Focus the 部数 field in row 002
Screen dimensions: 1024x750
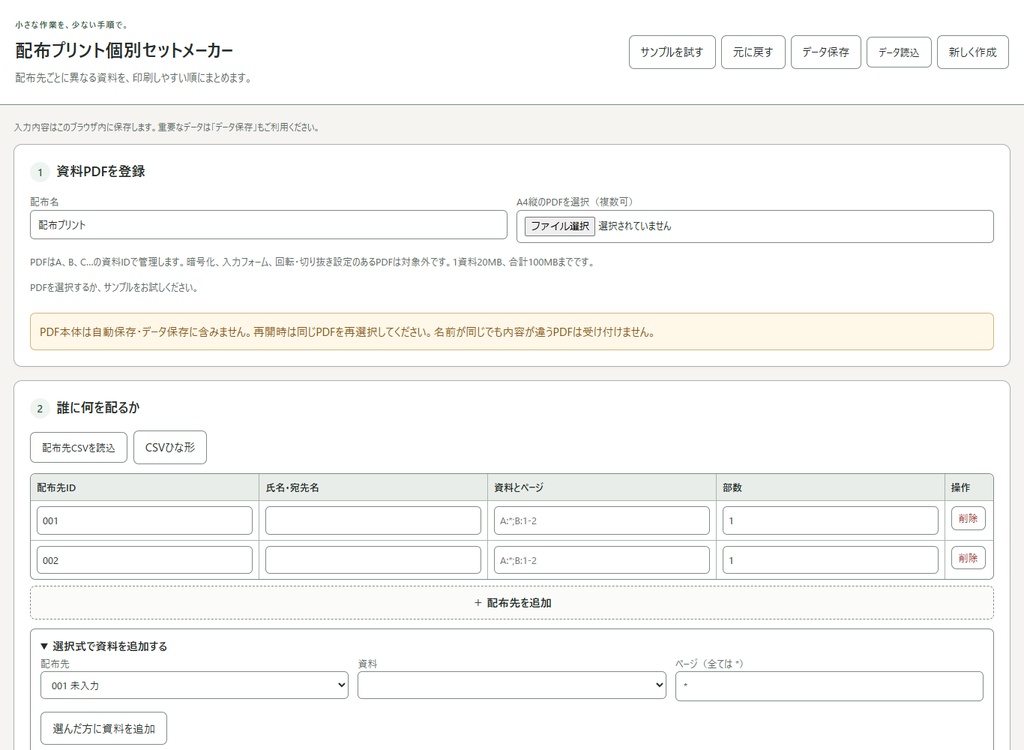(830, 561)
